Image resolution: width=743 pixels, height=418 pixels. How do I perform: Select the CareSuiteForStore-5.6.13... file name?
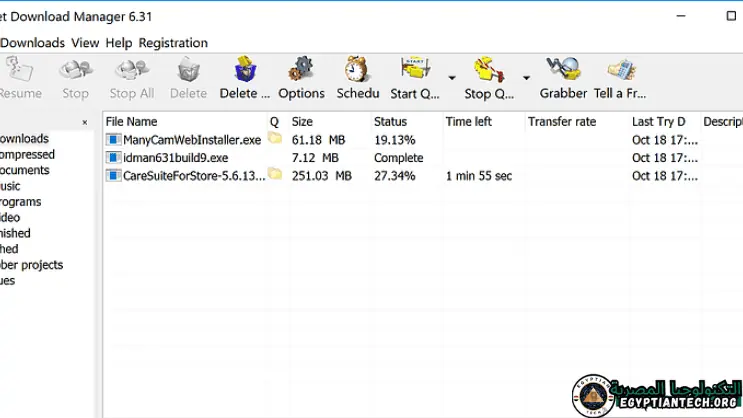point(194,176)
